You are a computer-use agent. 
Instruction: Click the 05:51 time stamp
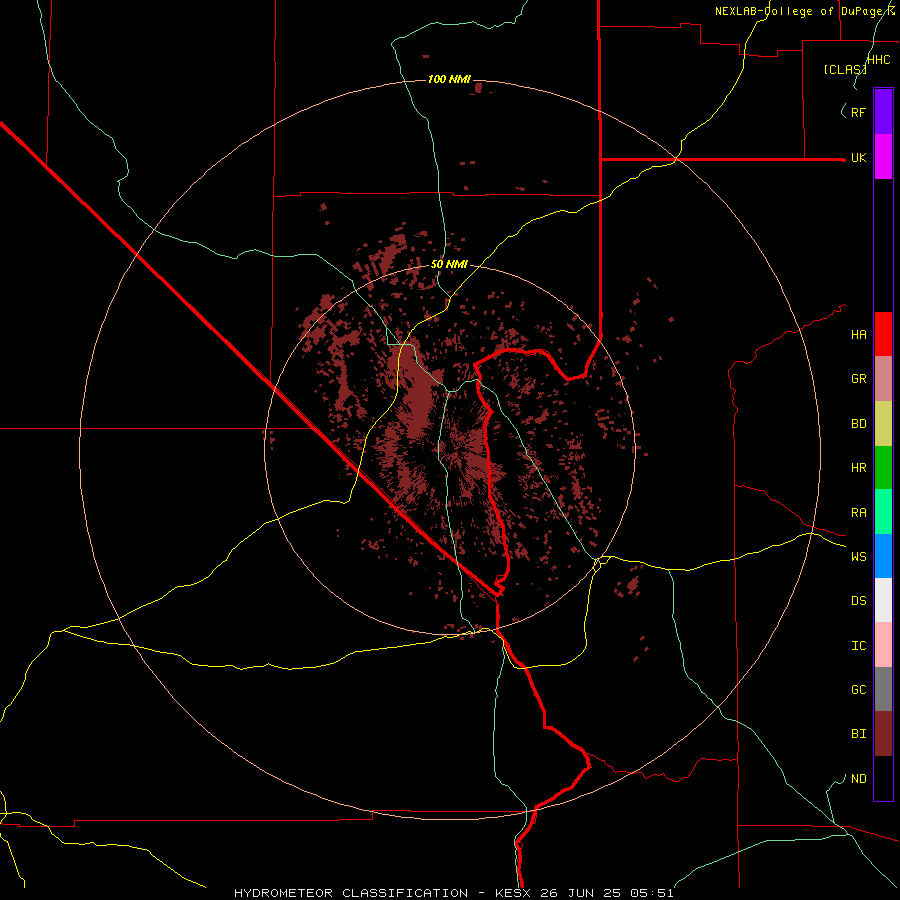650,893
